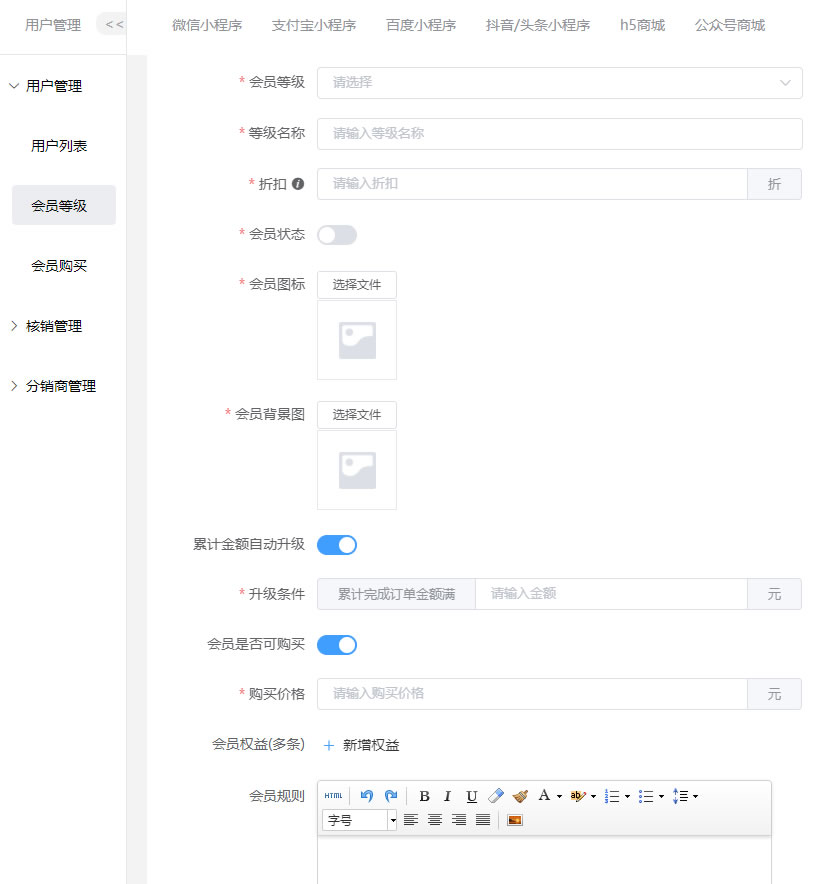Click the eraser clear-formatting icon
Viewport: 819px width, 884px height.
(496, 796)
